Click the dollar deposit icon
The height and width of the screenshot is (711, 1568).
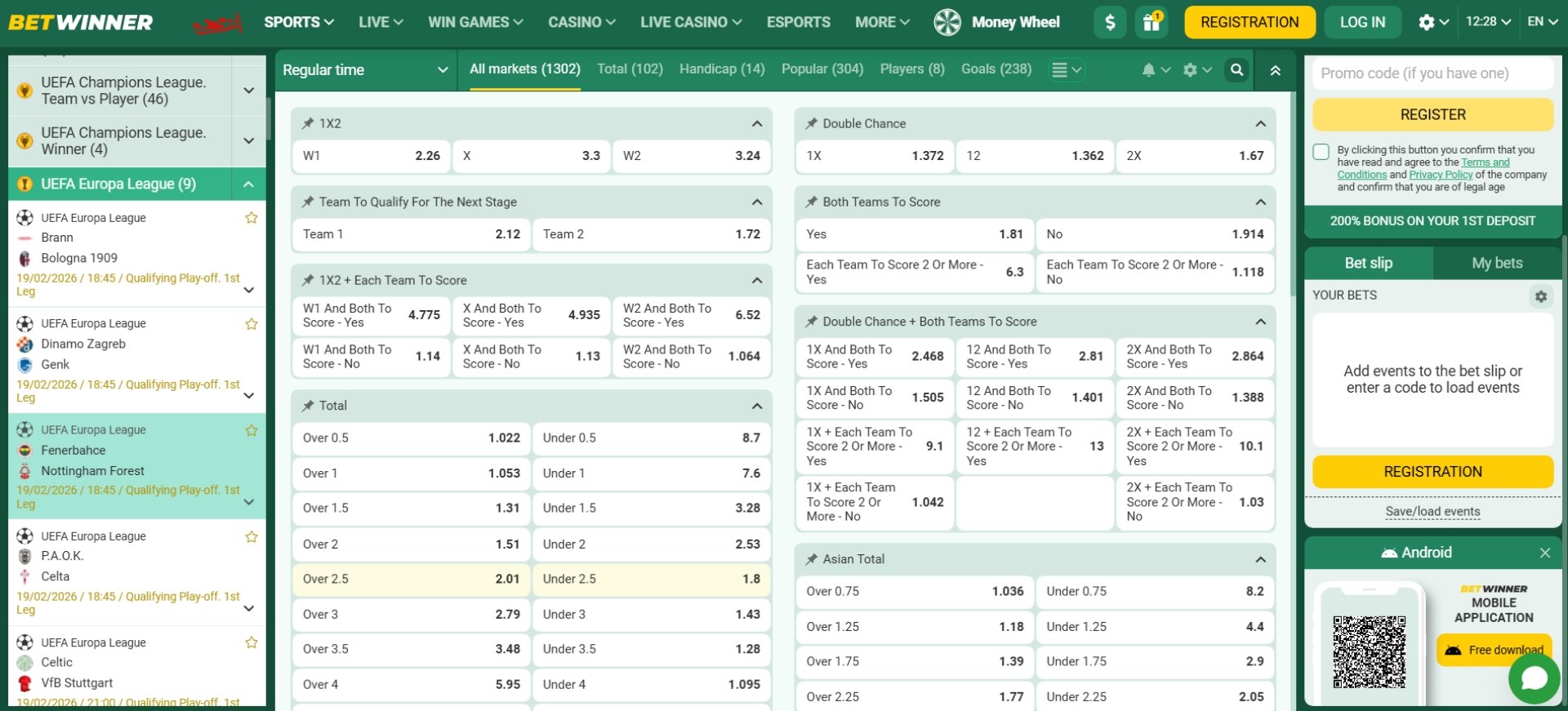point(1110,22)
